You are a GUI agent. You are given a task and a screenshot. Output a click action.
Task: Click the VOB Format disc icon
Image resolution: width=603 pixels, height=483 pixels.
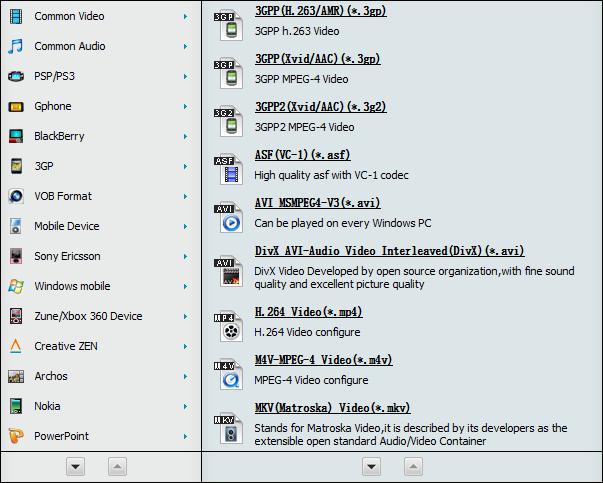click(x=16, y=197)
